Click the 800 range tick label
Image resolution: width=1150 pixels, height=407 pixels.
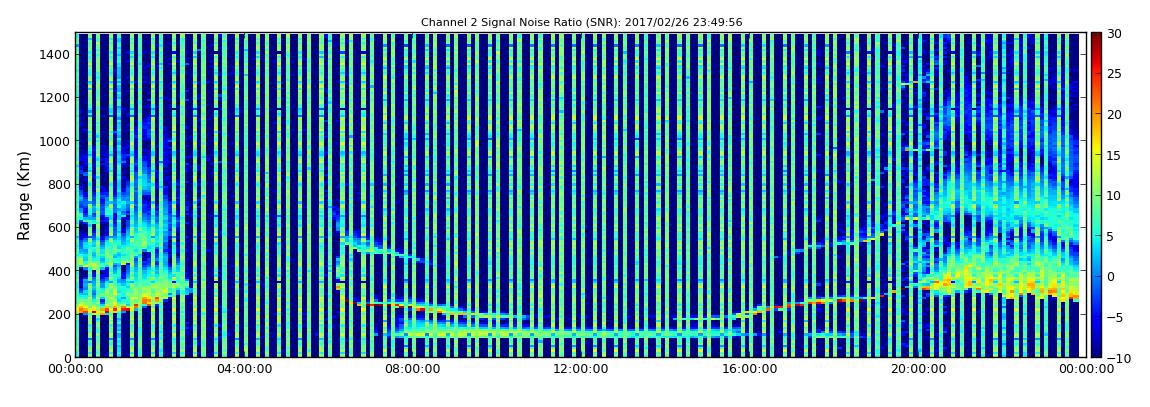point(59,184)
